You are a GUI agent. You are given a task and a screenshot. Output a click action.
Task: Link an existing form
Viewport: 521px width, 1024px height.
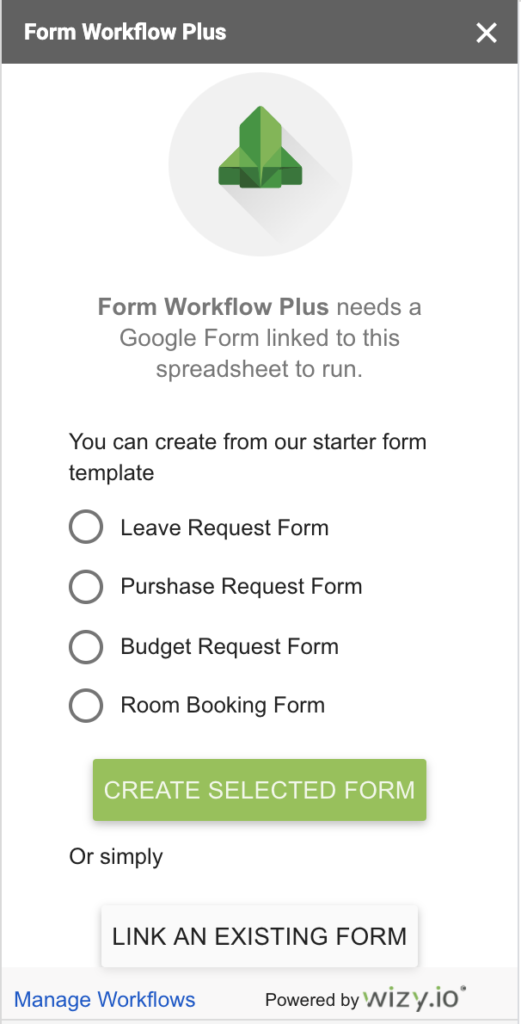(259, 936)
